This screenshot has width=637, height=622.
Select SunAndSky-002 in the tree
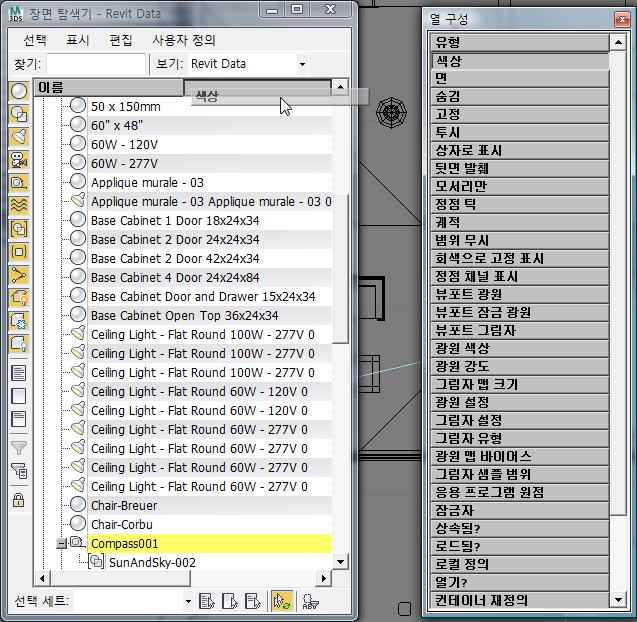pos(152,562)
